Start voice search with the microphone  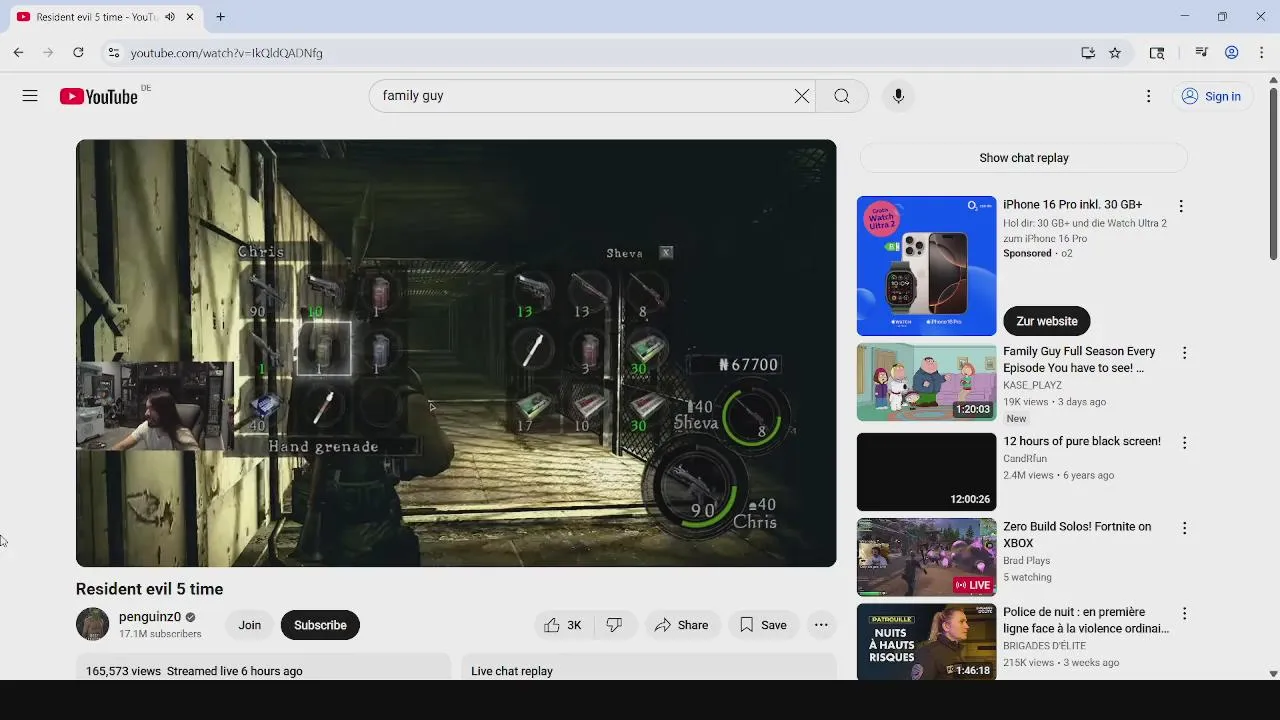898,96
